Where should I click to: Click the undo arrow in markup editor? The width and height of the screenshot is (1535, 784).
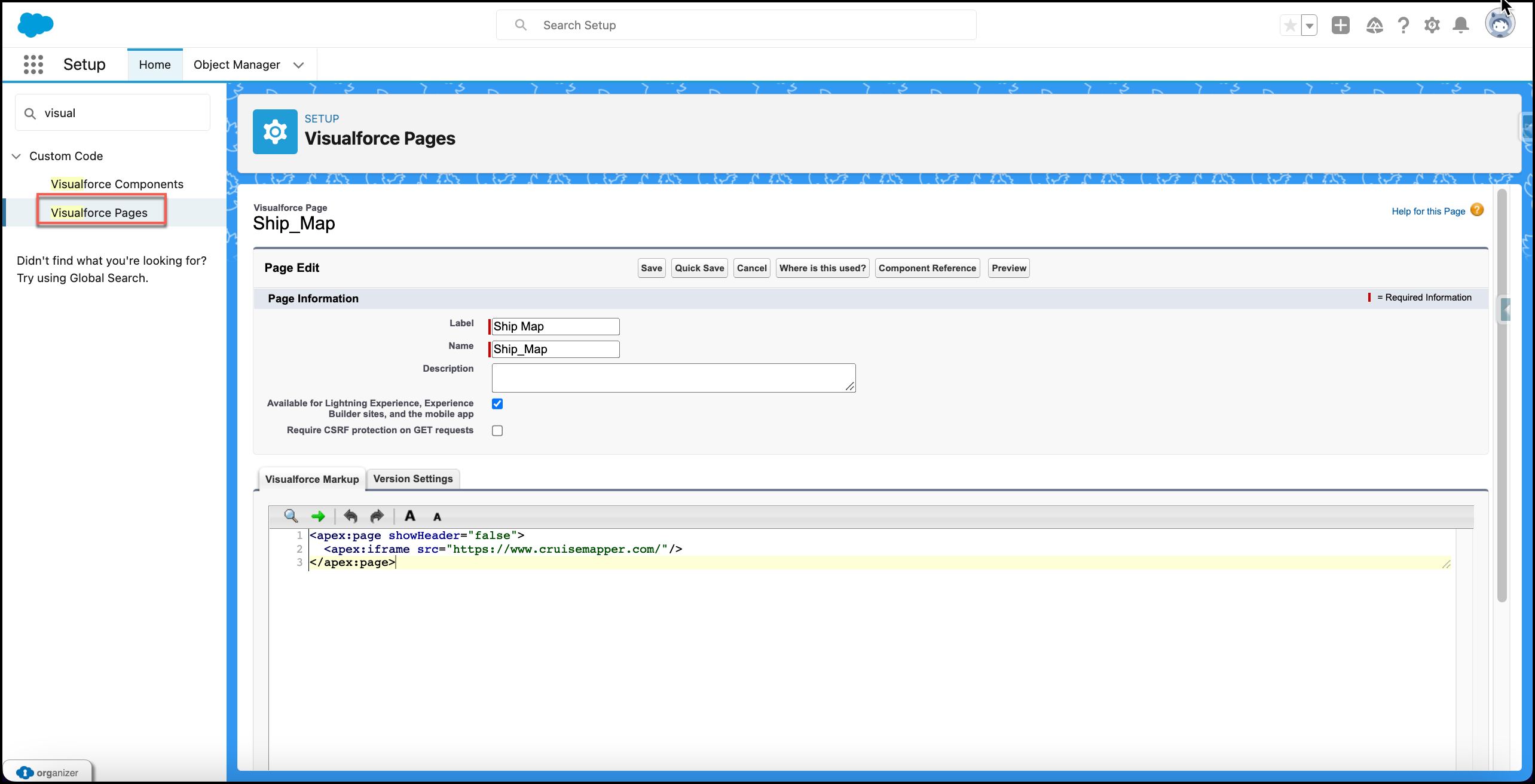coord(350,516)
